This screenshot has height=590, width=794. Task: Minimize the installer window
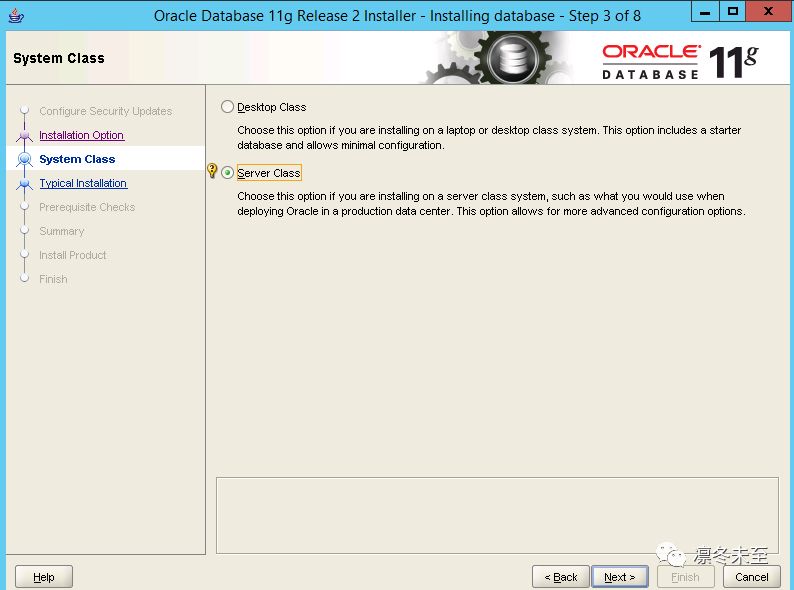pyautogui.click(x=705, y=12)
